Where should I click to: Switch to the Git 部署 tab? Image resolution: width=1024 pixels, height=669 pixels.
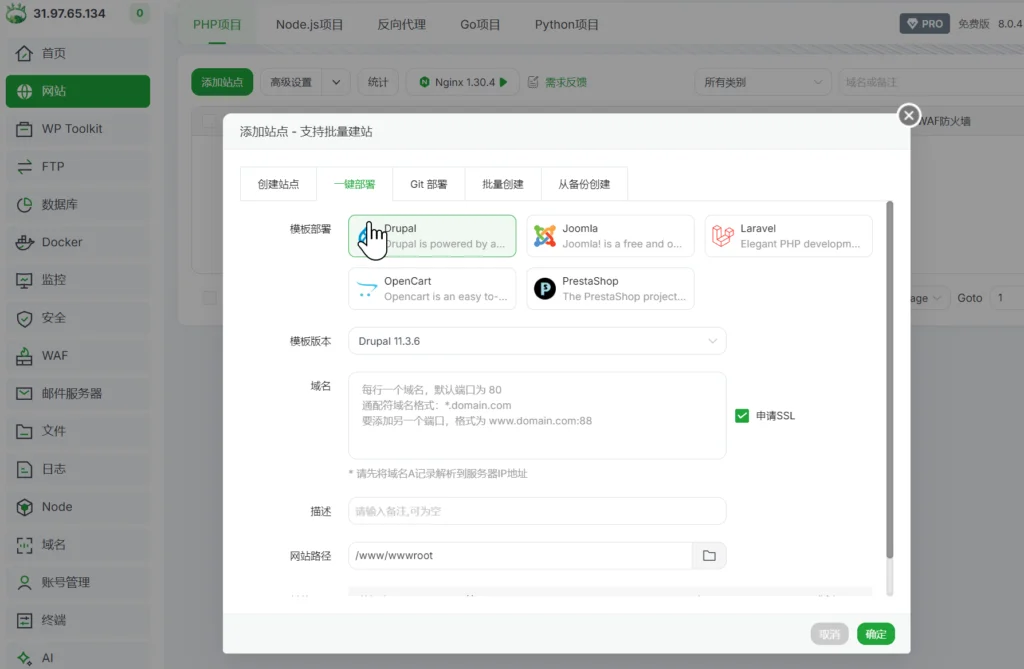click(x=428, y=185)
